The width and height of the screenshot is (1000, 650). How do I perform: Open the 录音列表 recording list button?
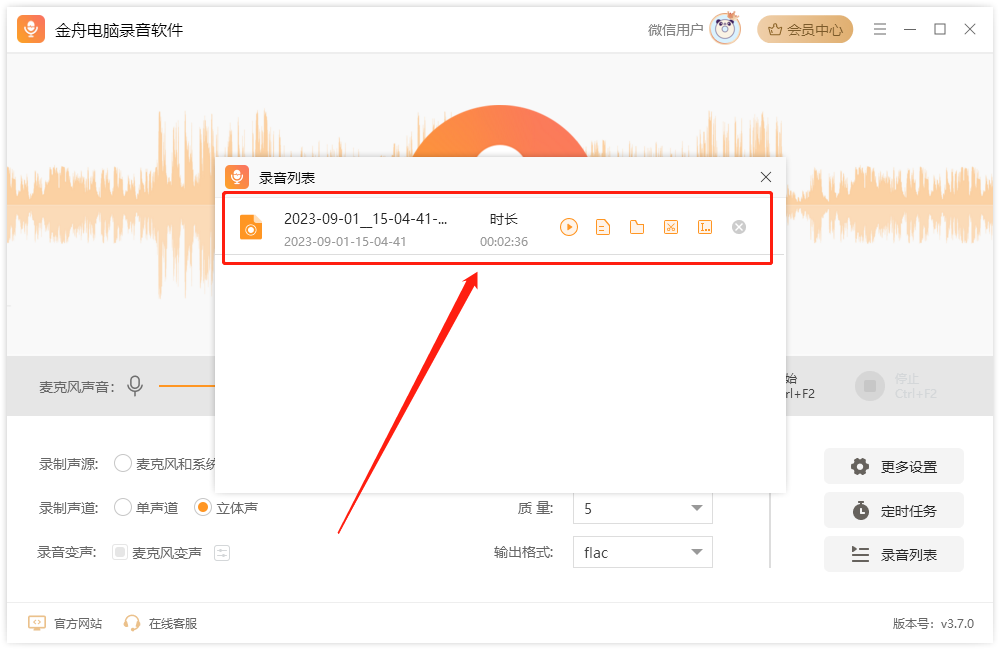pyautogui.click(x=893, y=554)
